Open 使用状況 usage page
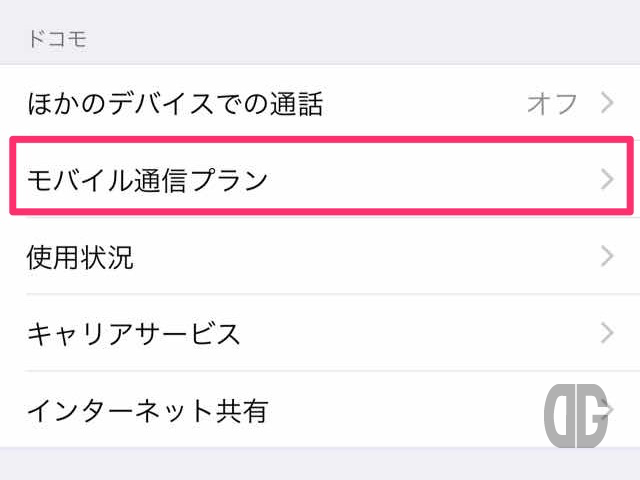 click(x=320, y=256)
